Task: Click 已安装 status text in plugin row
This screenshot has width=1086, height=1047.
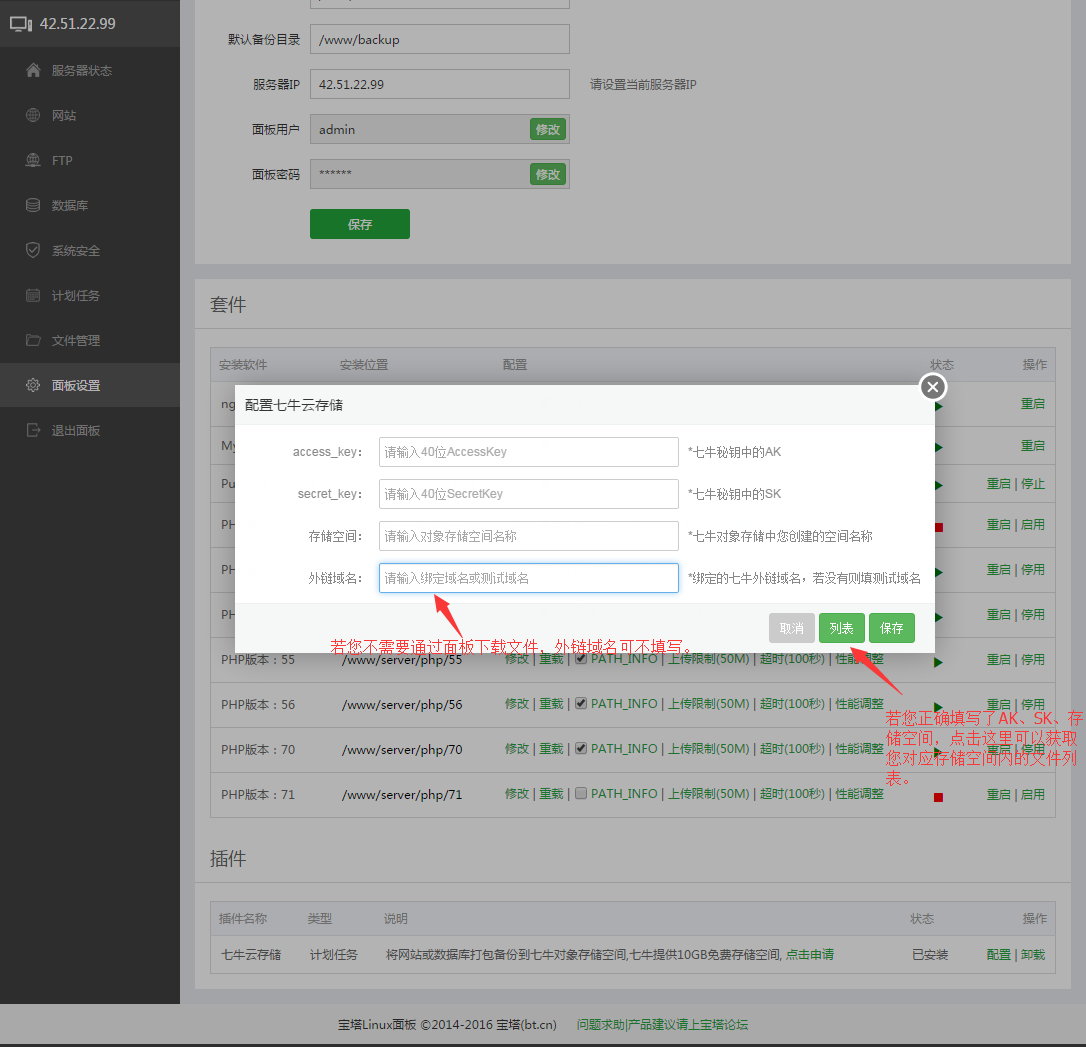Action: (929, 954)
